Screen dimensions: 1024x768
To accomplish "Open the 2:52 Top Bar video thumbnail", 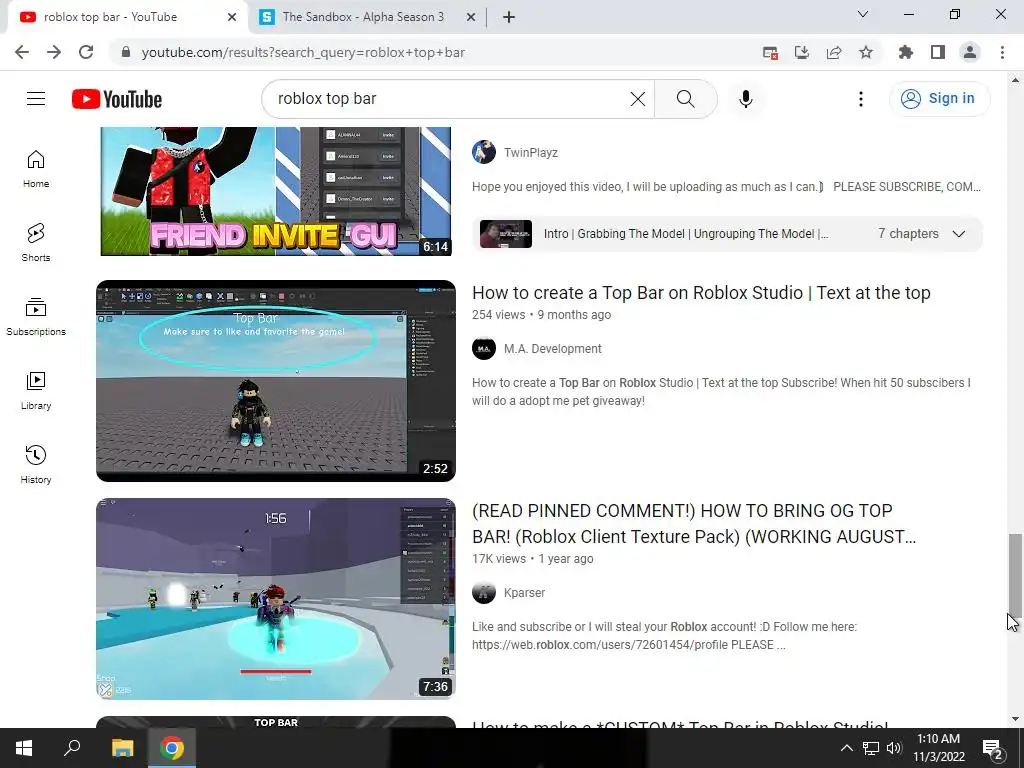I will point(276,381).
